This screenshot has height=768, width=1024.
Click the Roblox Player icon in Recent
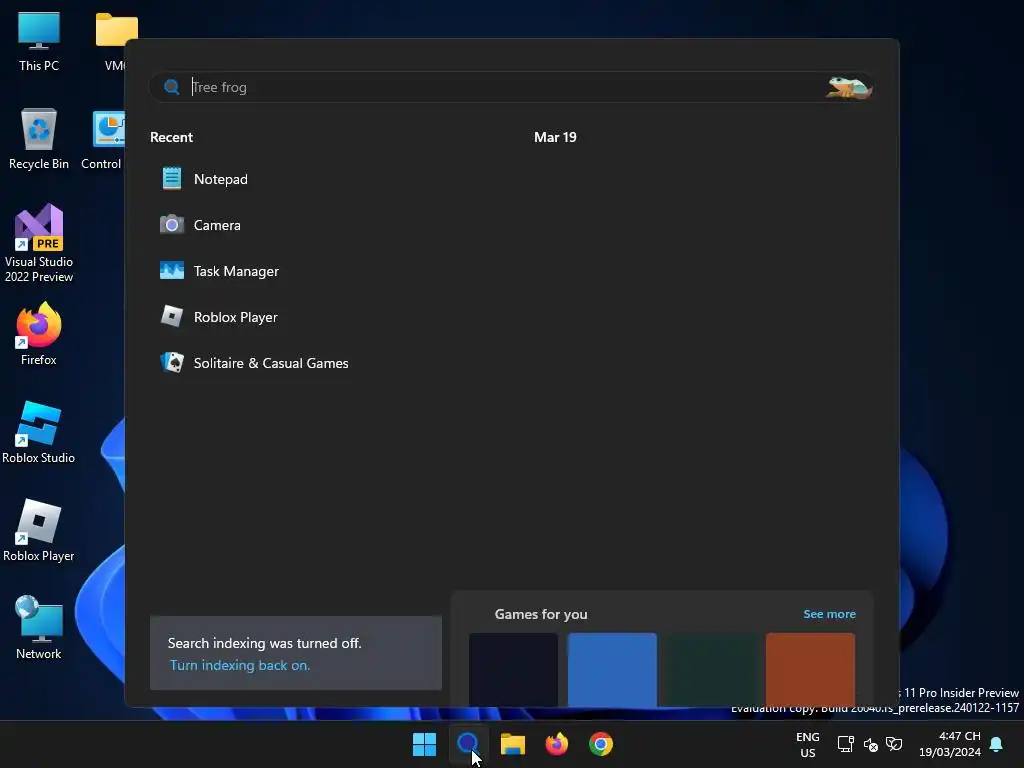point(172,316)
